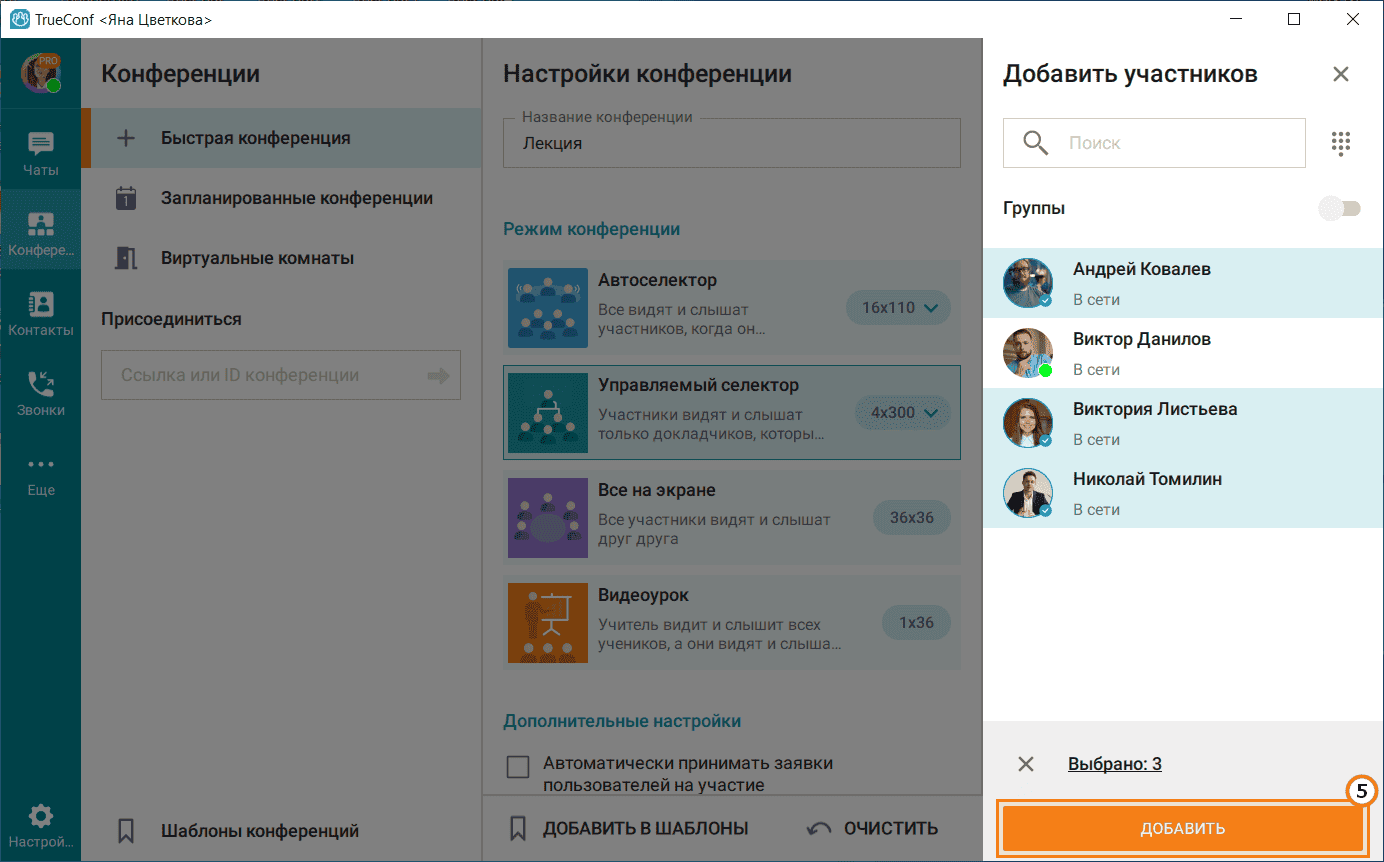Select the Управляемый селектор mode title
Image resolution: width=1384 pixels, height=862 pixels.
(698, 385)
